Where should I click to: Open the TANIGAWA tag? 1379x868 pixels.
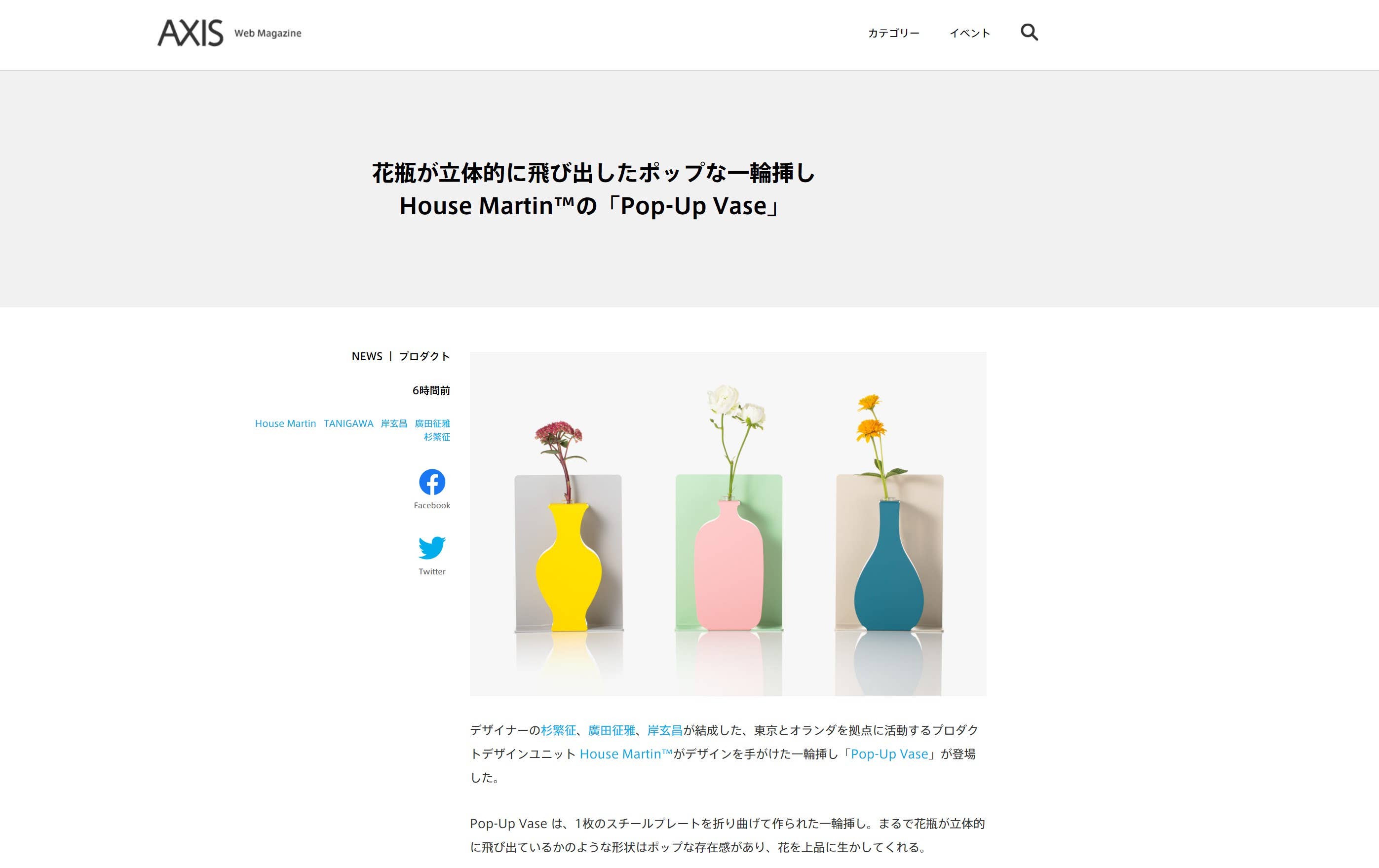pos(348,424)
